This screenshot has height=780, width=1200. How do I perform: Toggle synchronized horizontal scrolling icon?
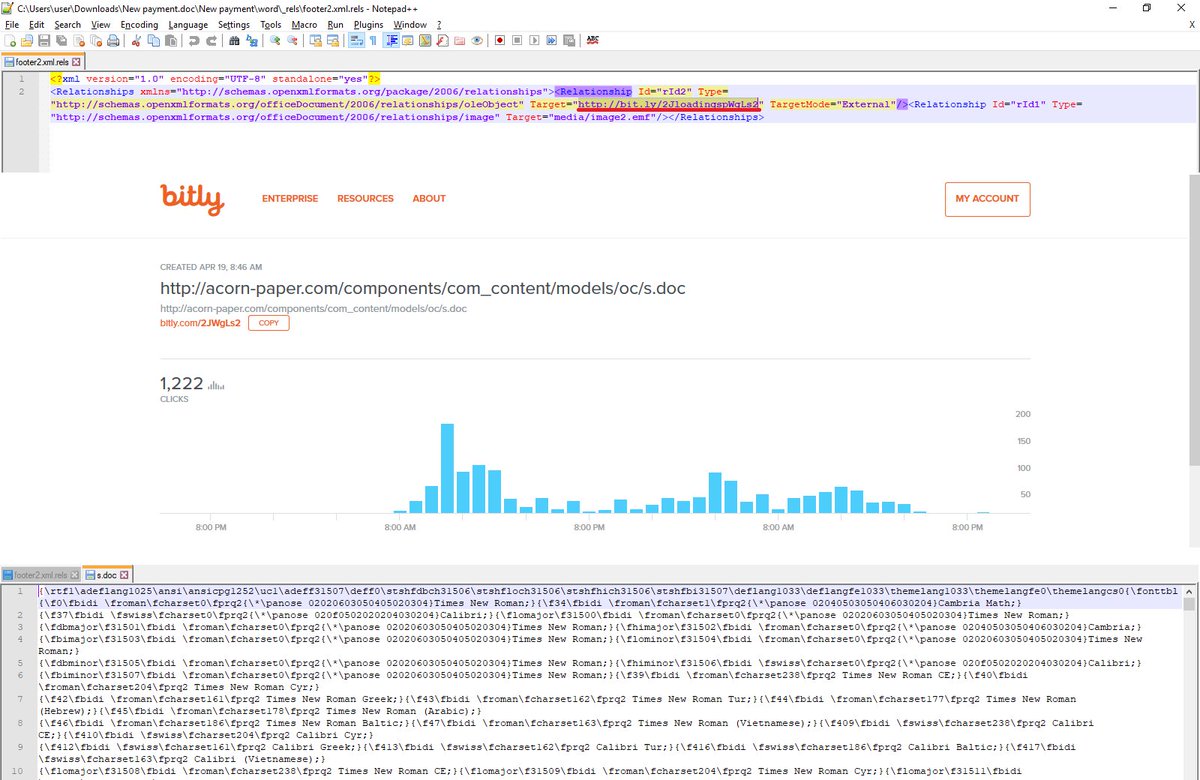(334, 41)
